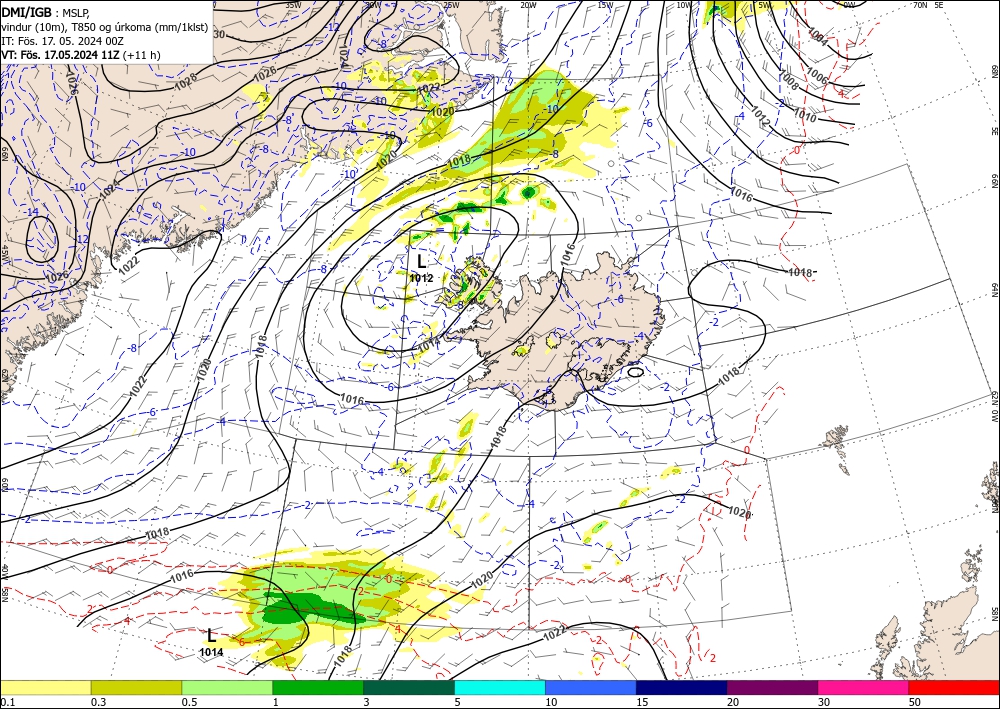Click the '-14' blue temperature label
Screen dimensions: 1000x709
pos(31,211)
